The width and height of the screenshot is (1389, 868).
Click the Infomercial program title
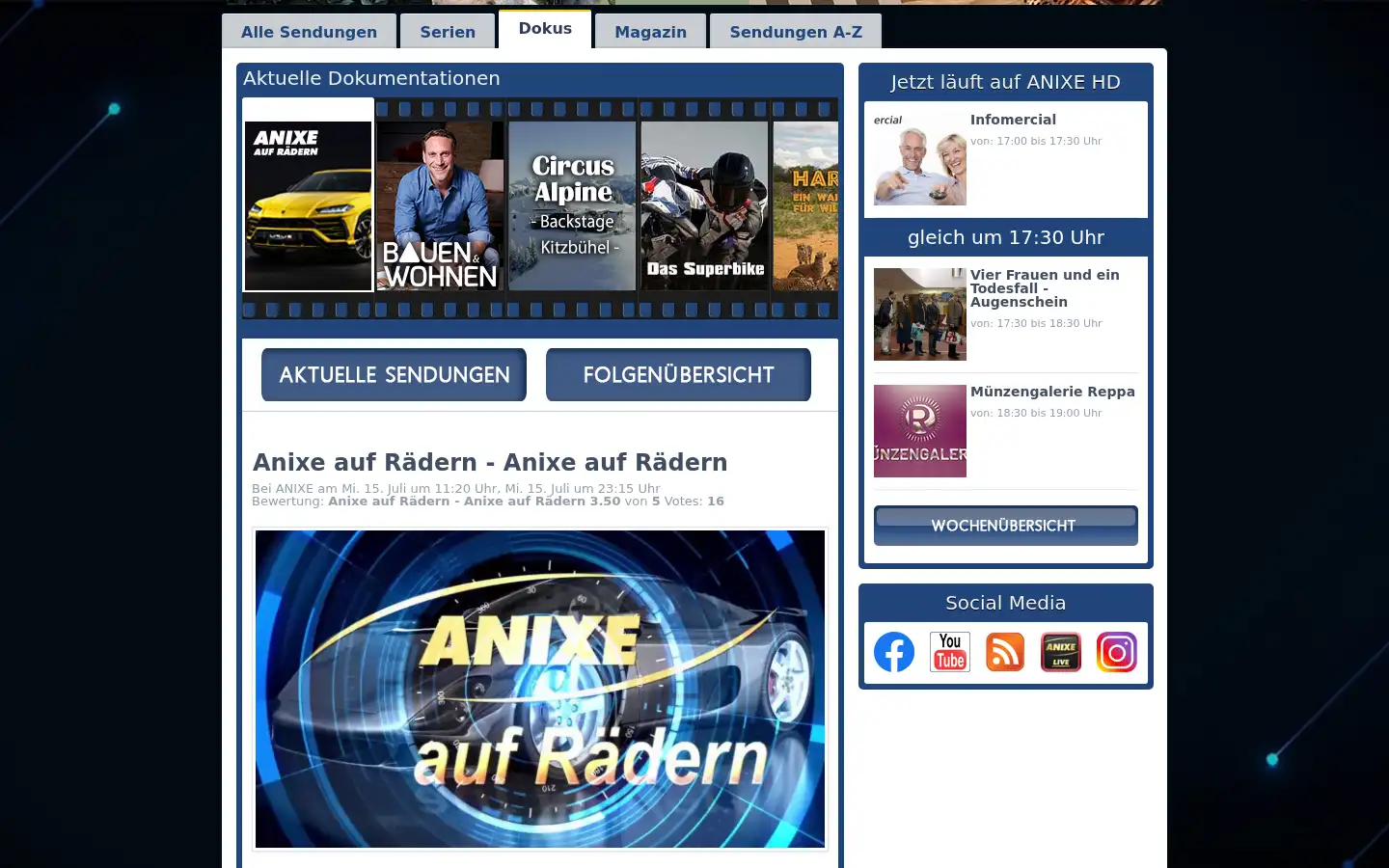pos(1013,120)
